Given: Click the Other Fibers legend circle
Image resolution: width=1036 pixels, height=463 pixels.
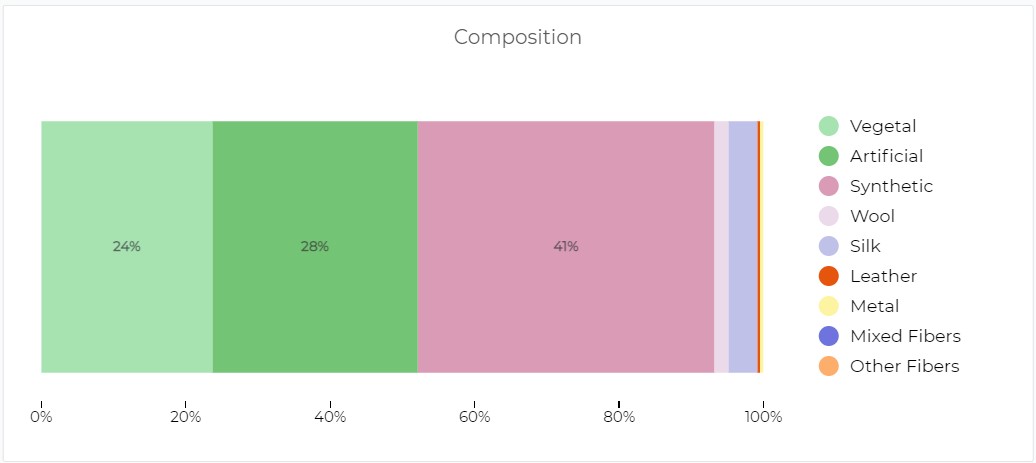Looking at the screenshot, I should tap(829, 366).
